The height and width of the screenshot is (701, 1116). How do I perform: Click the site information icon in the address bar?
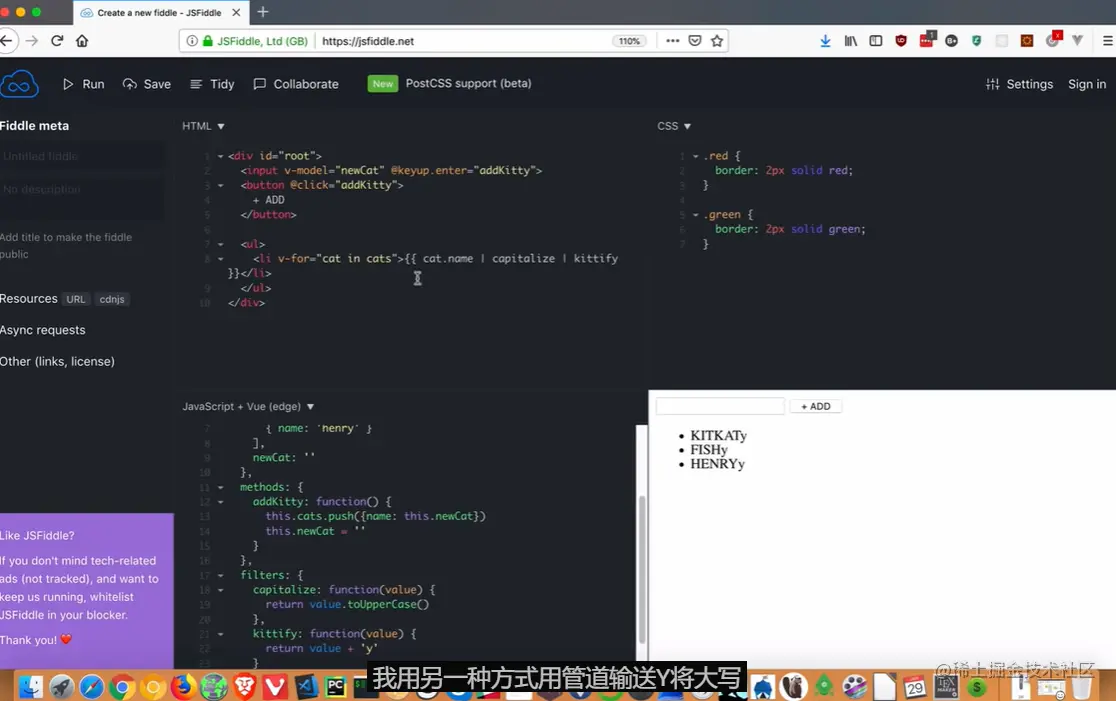point(191,41)
